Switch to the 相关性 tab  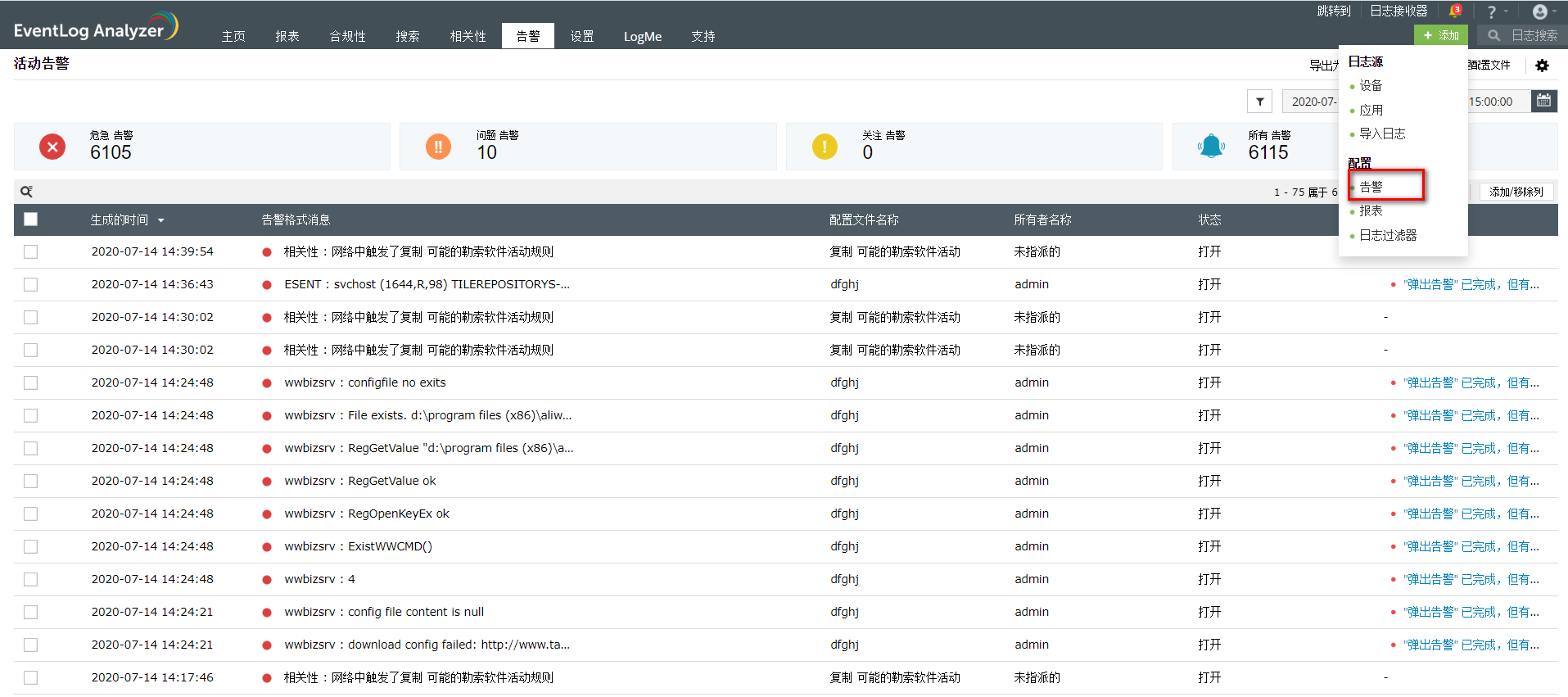tap(468, 36)
